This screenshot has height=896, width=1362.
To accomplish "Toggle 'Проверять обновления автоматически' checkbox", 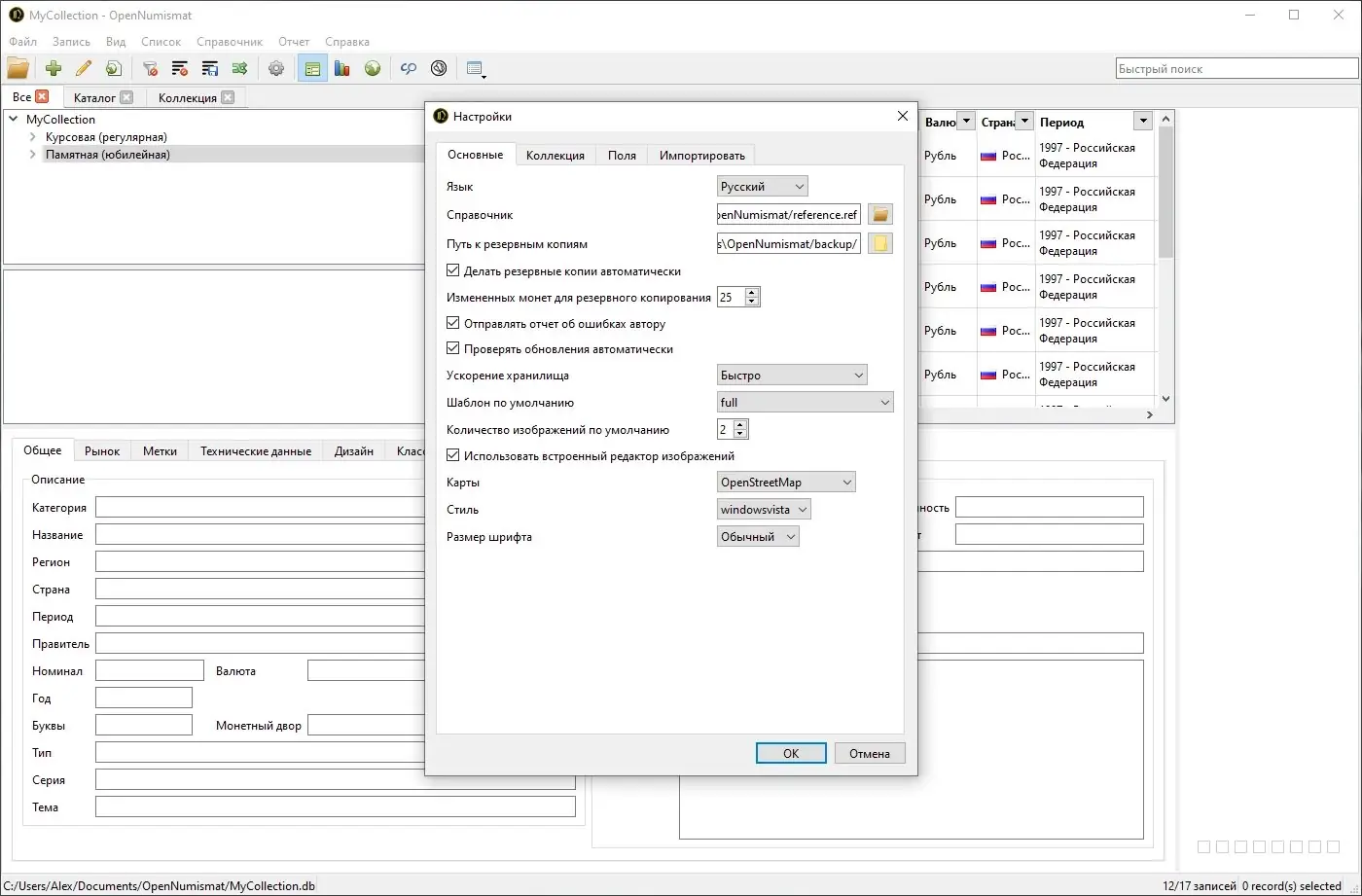I will tap(452, 349).
